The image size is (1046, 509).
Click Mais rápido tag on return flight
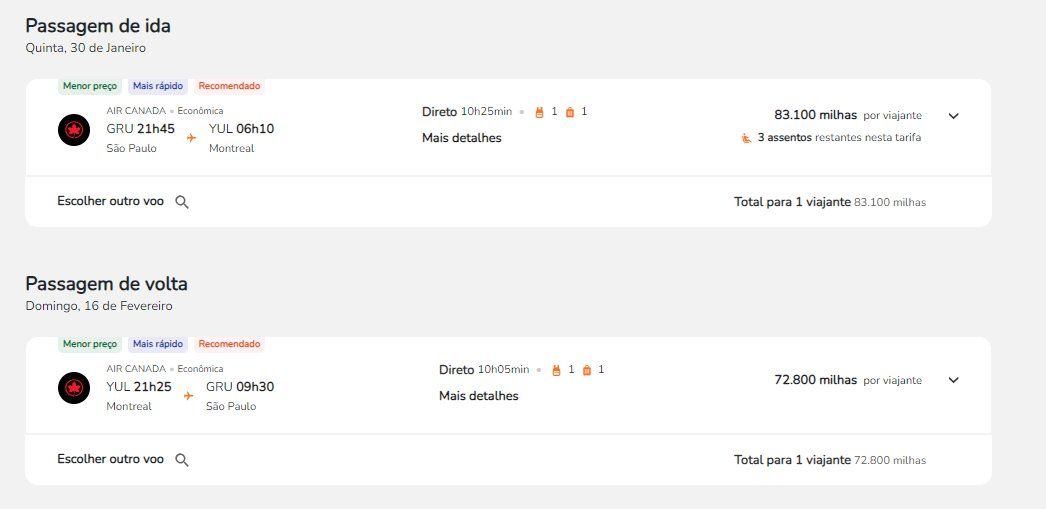pyautogui.click(x=158, y=344)
